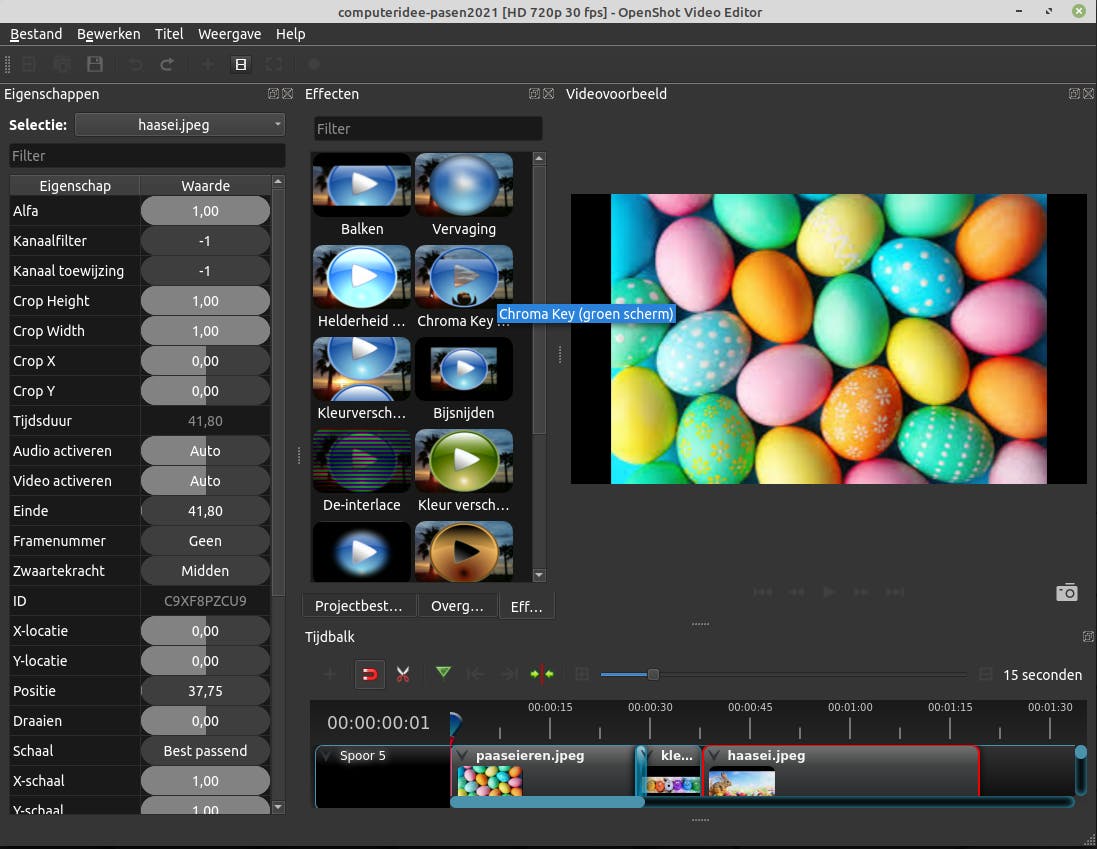1097x849 pixels.
Task: Click the choose profile toolbar icon
Action: click(x=240, y=64)
